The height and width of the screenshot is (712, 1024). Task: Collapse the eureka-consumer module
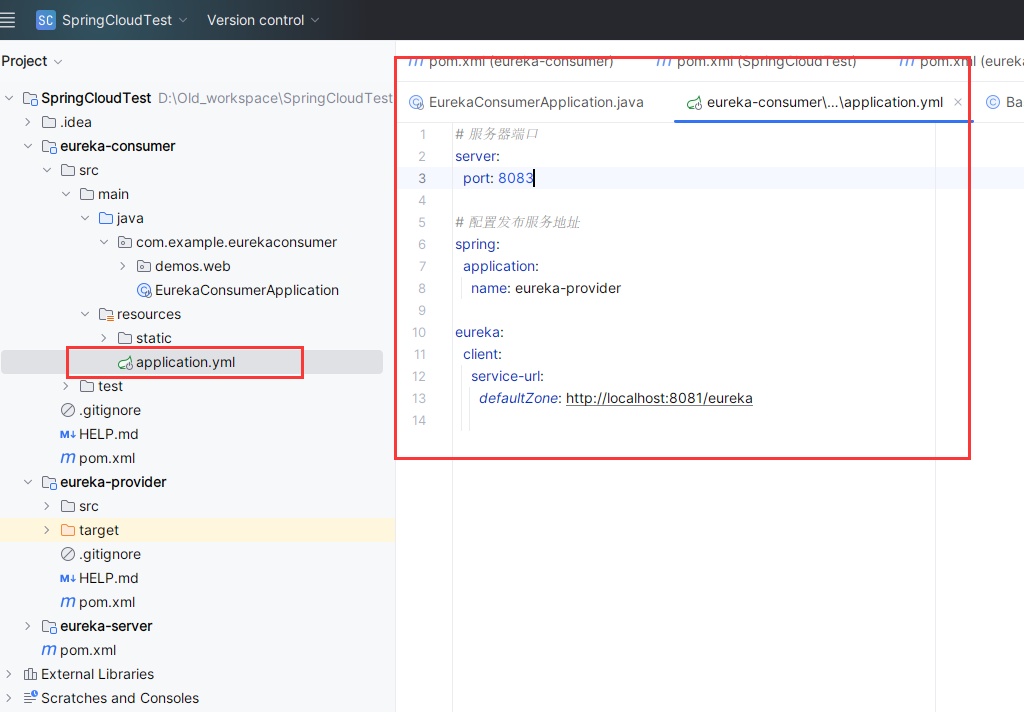(x=28, y=146)
